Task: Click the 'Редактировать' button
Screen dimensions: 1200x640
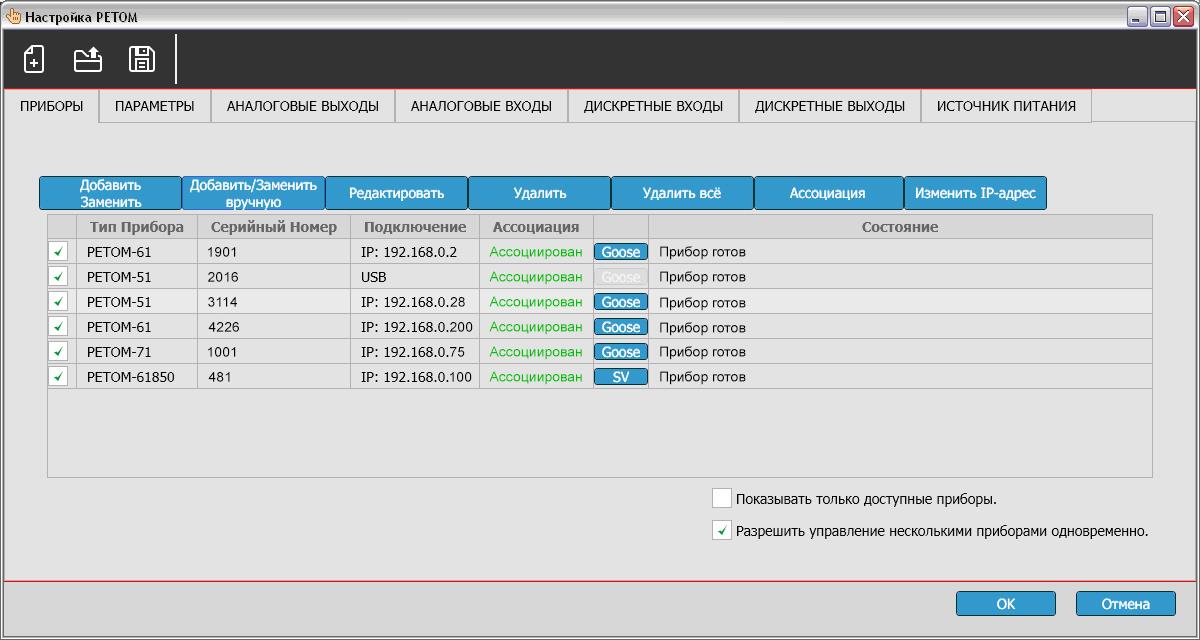Action: click(x=396, y=193)
